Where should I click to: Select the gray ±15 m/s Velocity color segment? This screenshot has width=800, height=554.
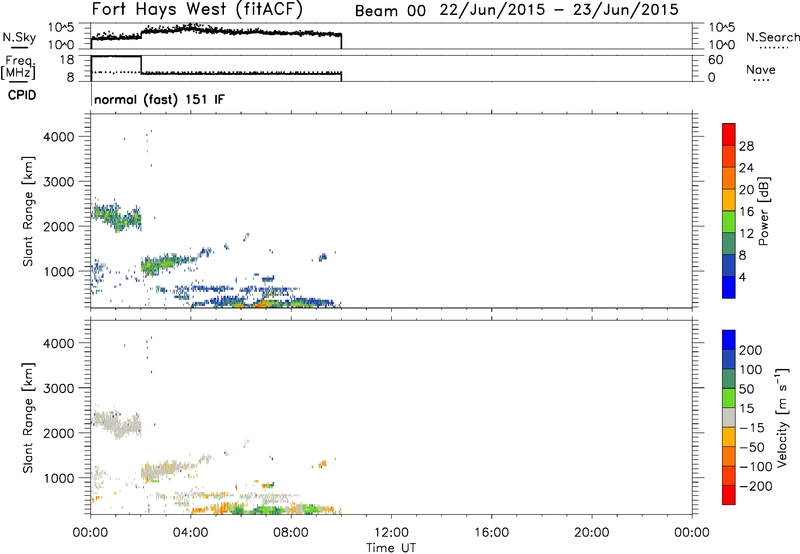pyautogui.click(x=729, y=418)
